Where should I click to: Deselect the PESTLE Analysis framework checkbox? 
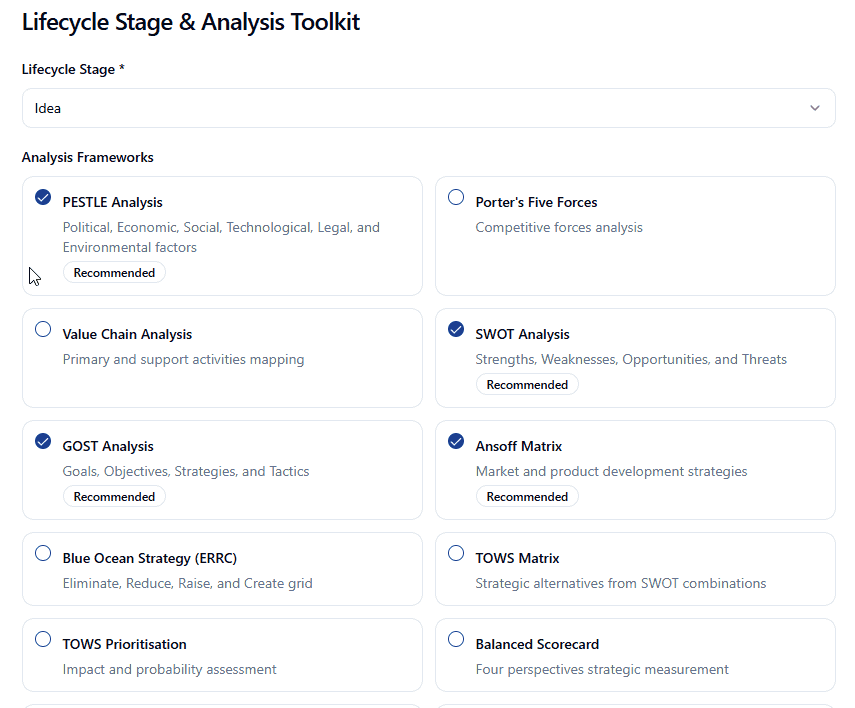click(42, 197)
